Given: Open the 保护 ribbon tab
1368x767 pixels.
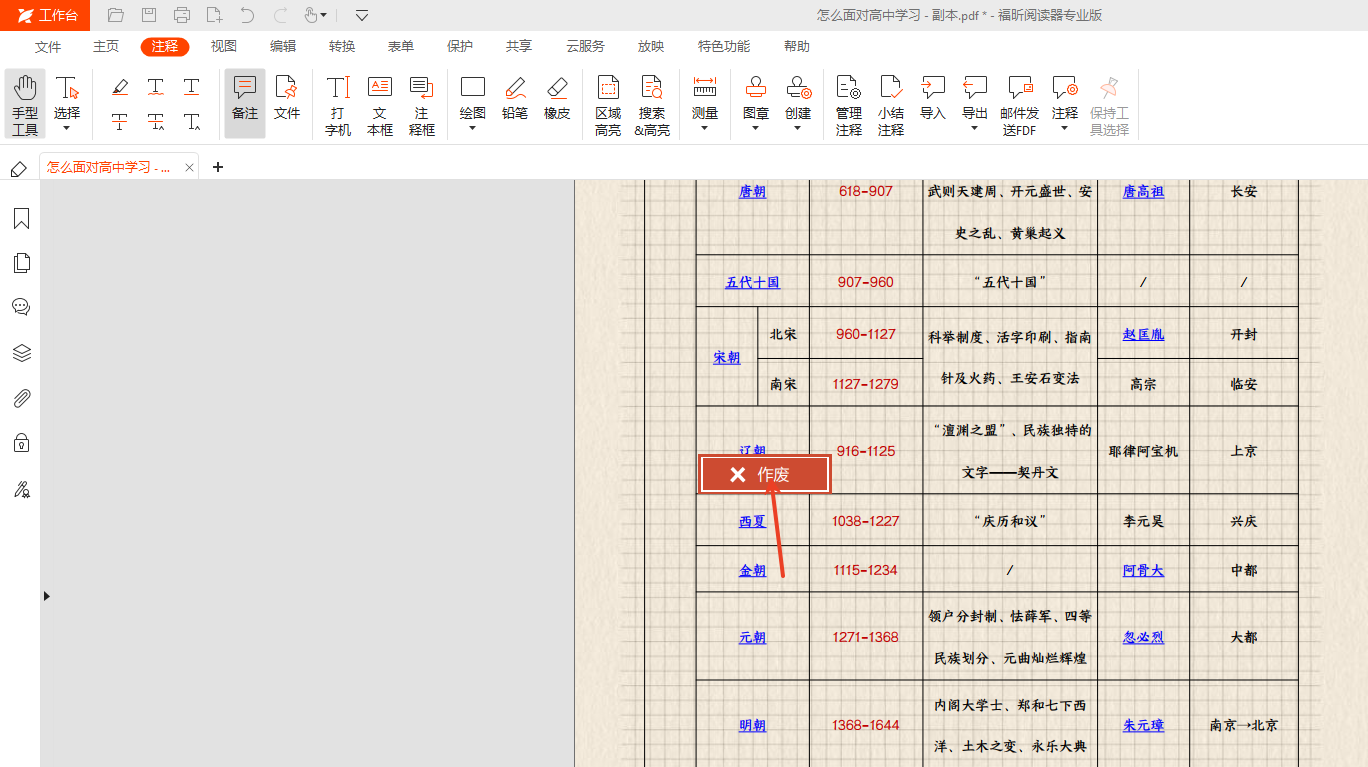Looking at the screenshot, I should [460, 46].
